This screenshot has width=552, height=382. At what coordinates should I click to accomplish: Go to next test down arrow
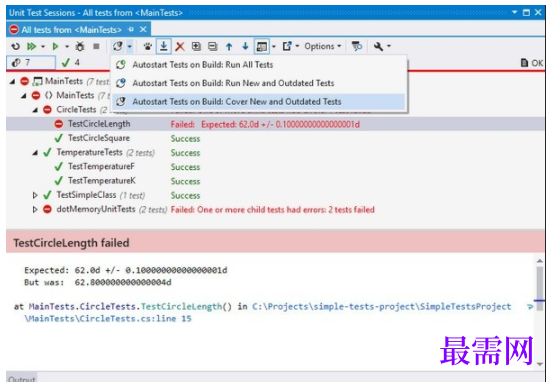tap(245, 46)
